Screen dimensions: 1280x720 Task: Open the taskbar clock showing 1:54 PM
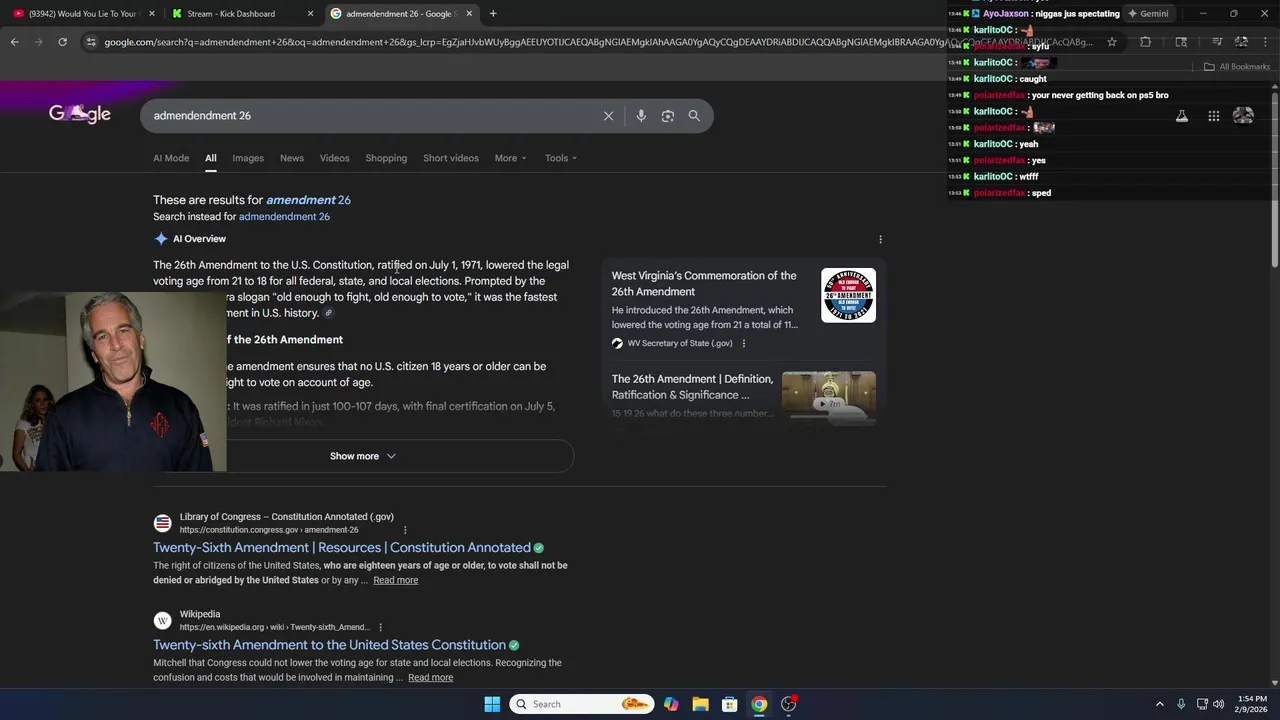(1251, 704)
